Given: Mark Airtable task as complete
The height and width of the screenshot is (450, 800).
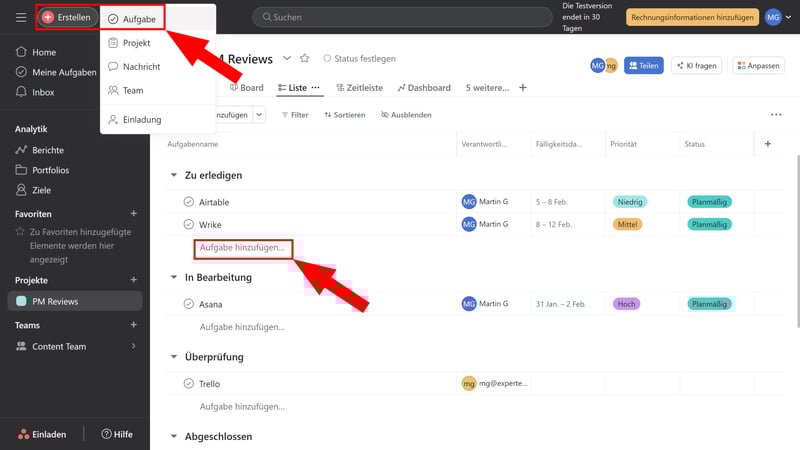Looking at the screenshot, I should [x=188, y=202].
